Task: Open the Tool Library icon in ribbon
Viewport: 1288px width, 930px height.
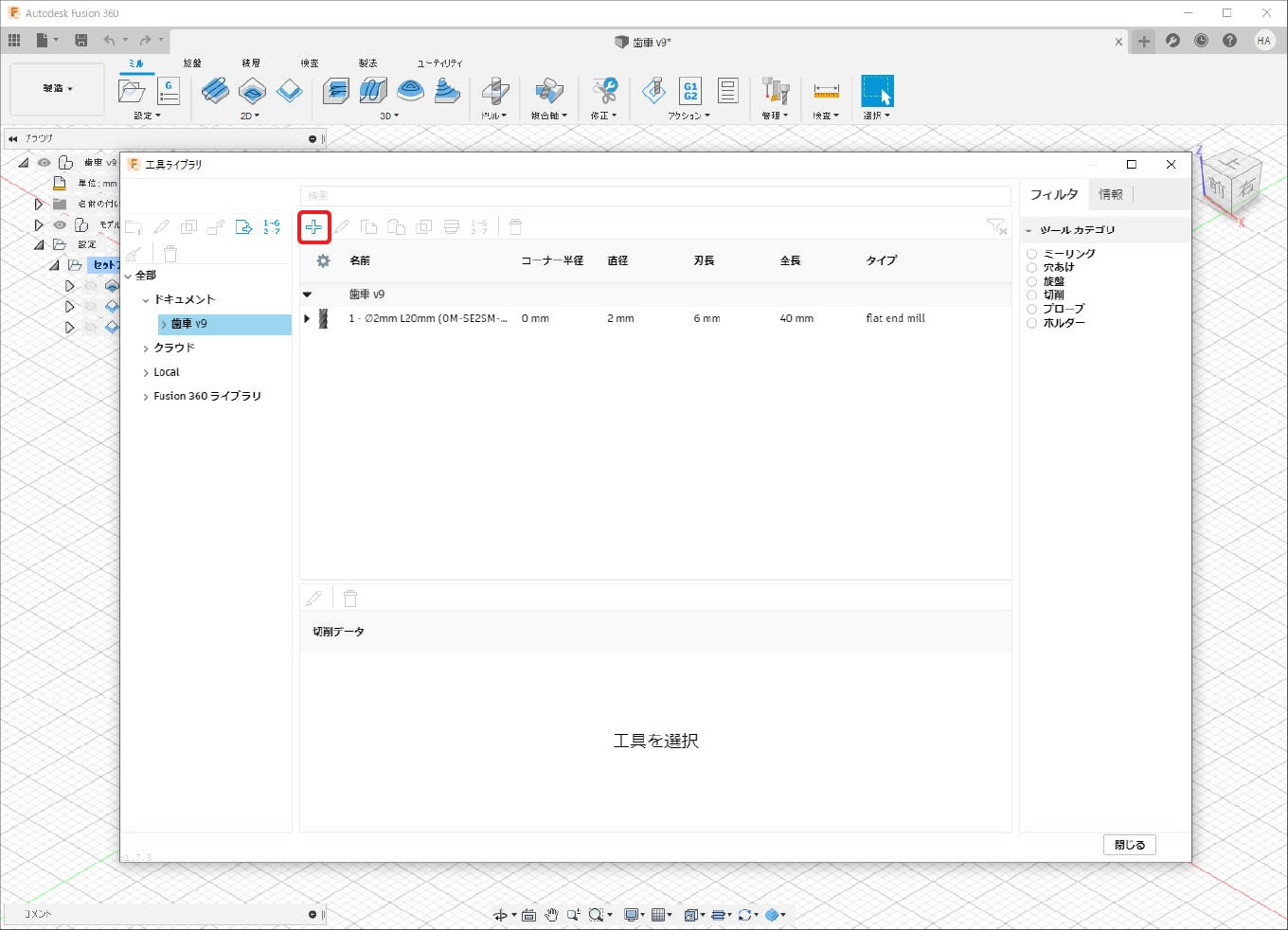Action: pos(775,91)
